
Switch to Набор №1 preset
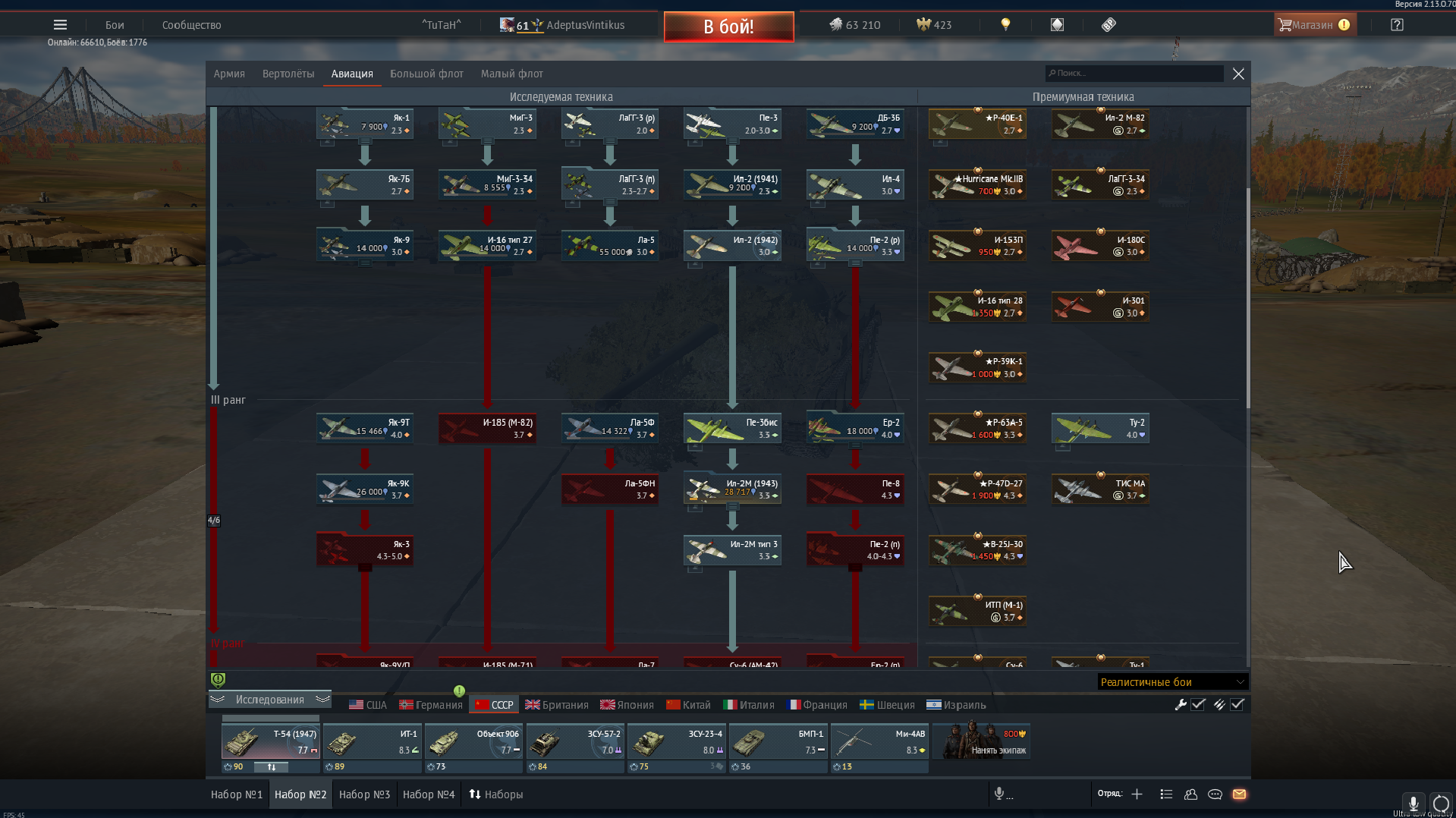pyautogui.click(x=237, y=794)
